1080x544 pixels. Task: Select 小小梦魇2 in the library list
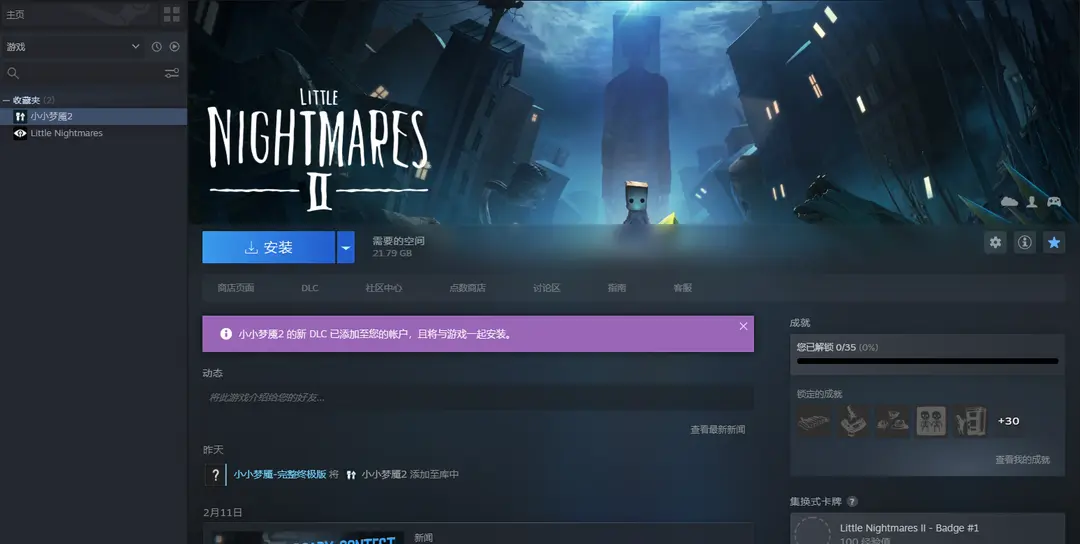click(x=93, y=116)
